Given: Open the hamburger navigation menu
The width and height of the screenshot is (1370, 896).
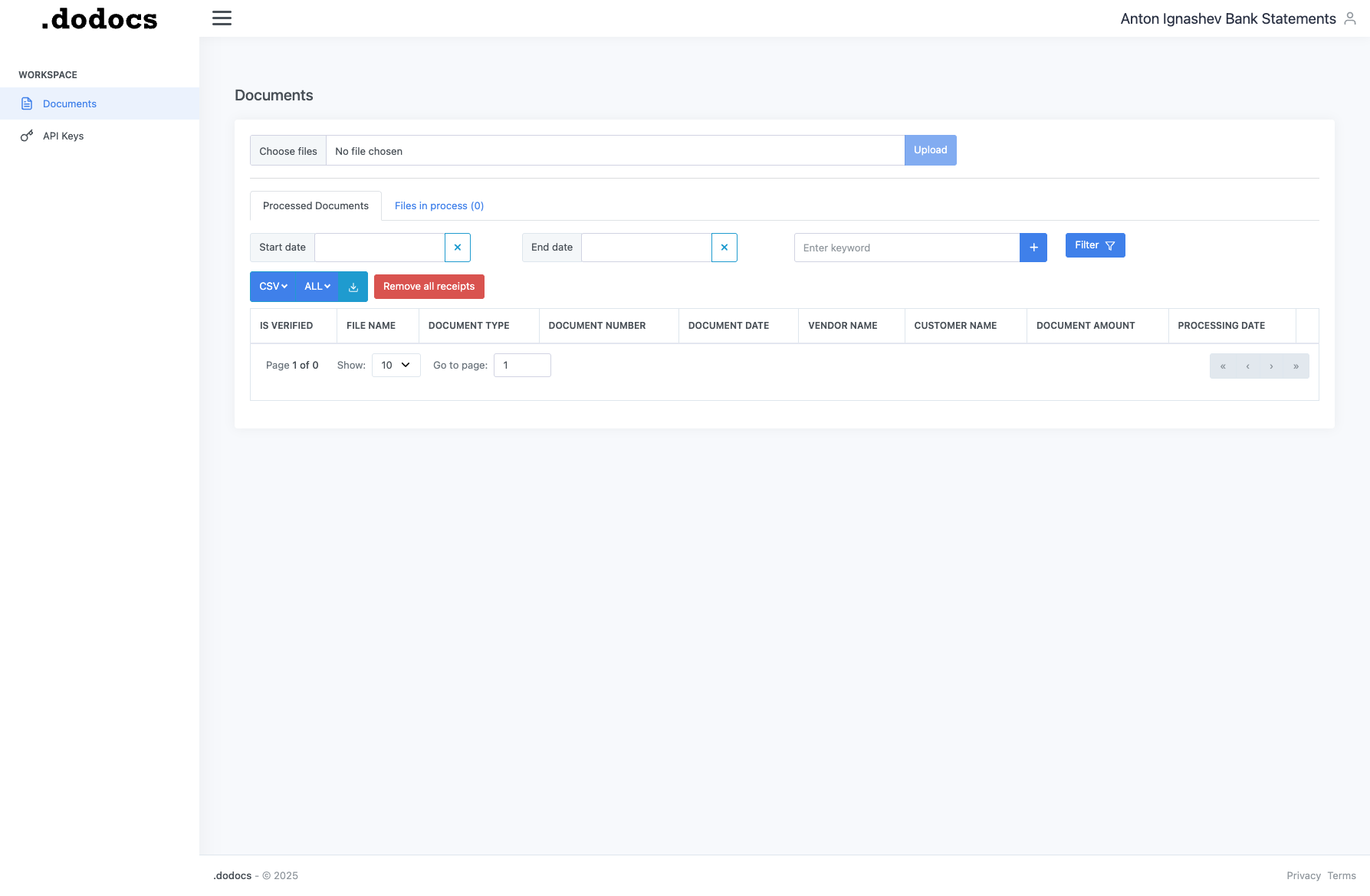Looking at the screenshot, I should [x=222, y=18].
